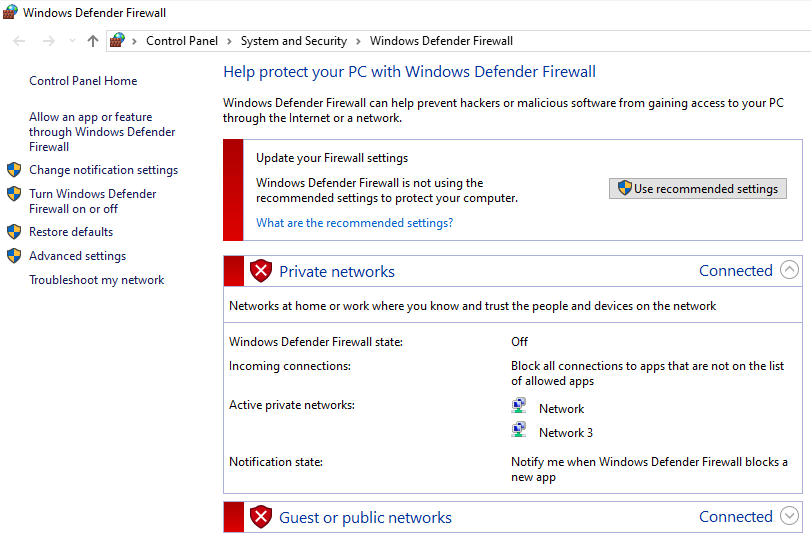Click the firewall icon in address bar
Viewport: 811px width, 543px height.
tap(117, 40)
